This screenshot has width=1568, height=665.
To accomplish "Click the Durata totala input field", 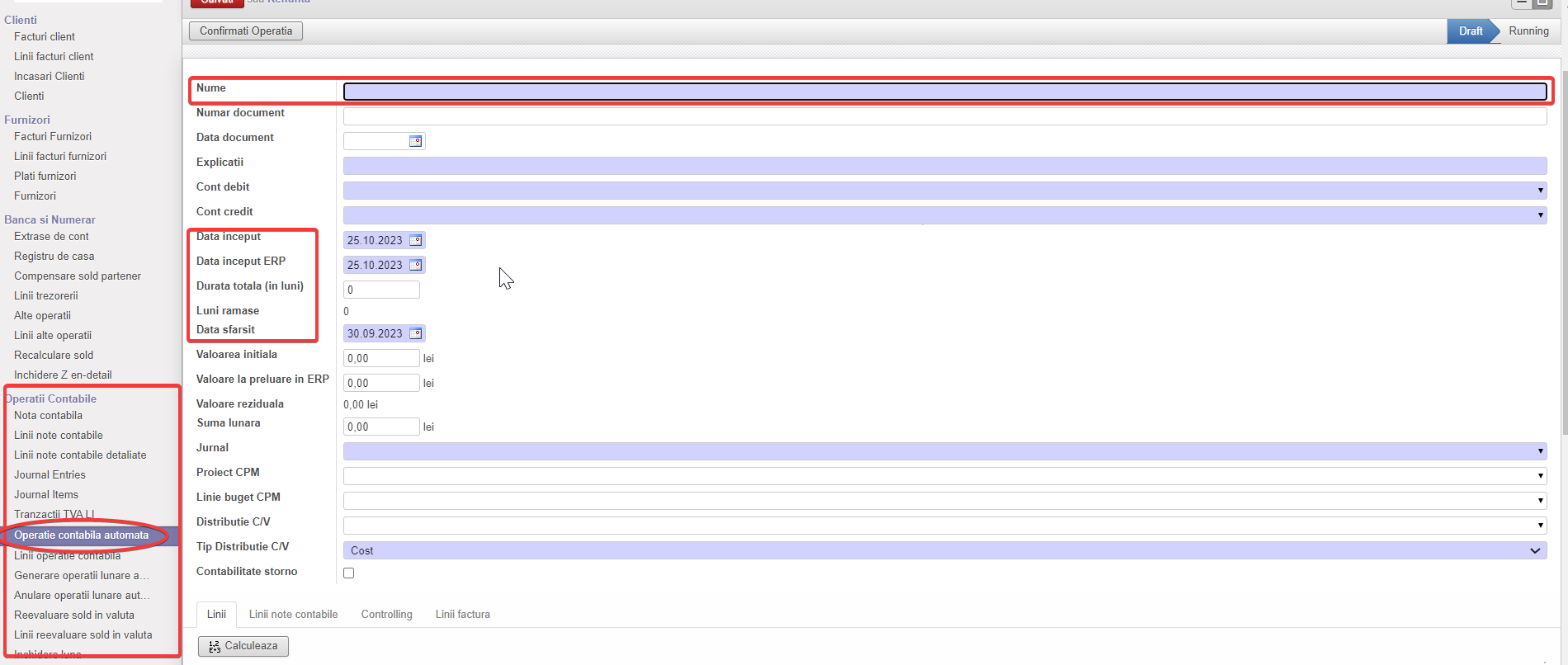I will pyautogui.click(x=381, y=290).
